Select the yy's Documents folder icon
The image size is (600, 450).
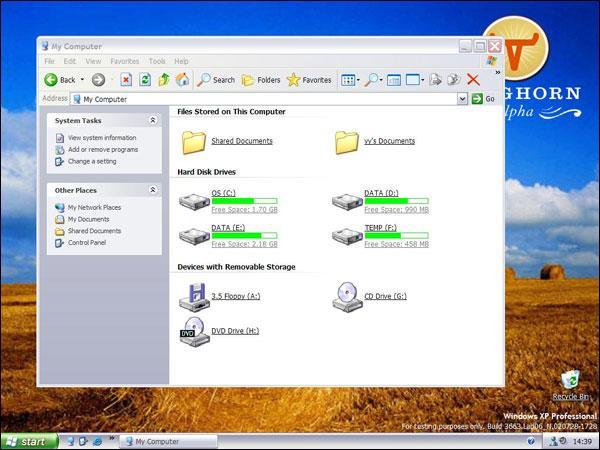click(347, 142)
